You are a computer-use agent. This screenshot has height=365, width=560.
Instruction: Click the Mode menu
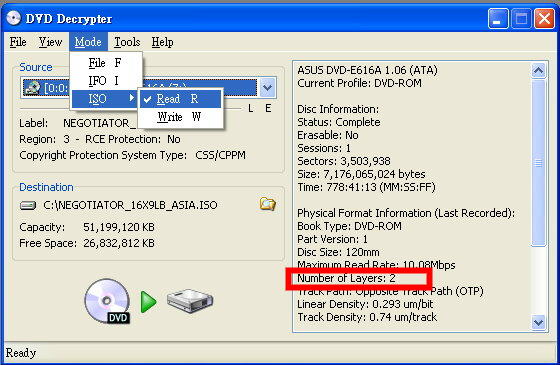click(x=88, y=42)
